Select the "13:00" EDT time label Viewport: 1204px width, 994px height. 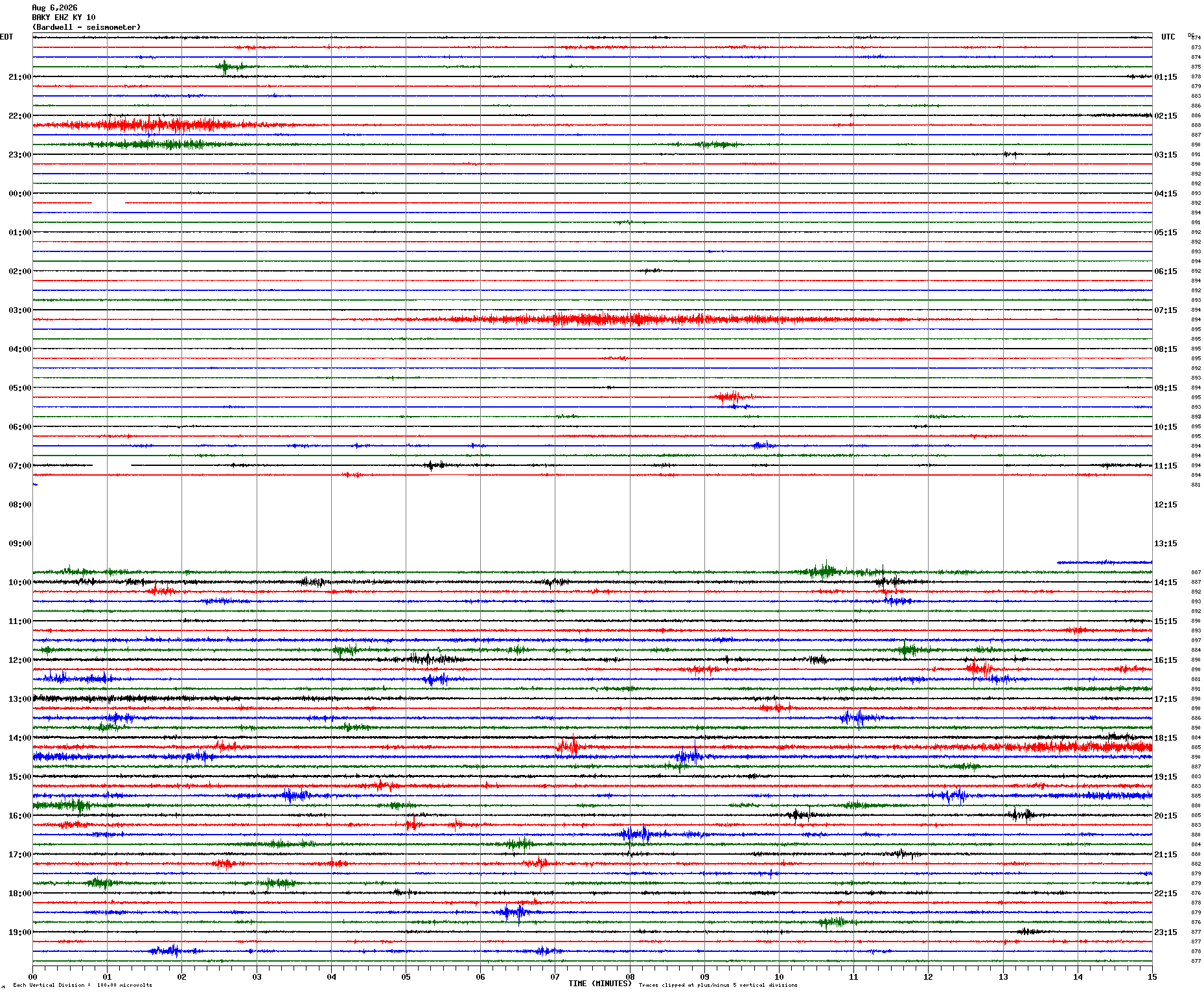coord(19,699)
